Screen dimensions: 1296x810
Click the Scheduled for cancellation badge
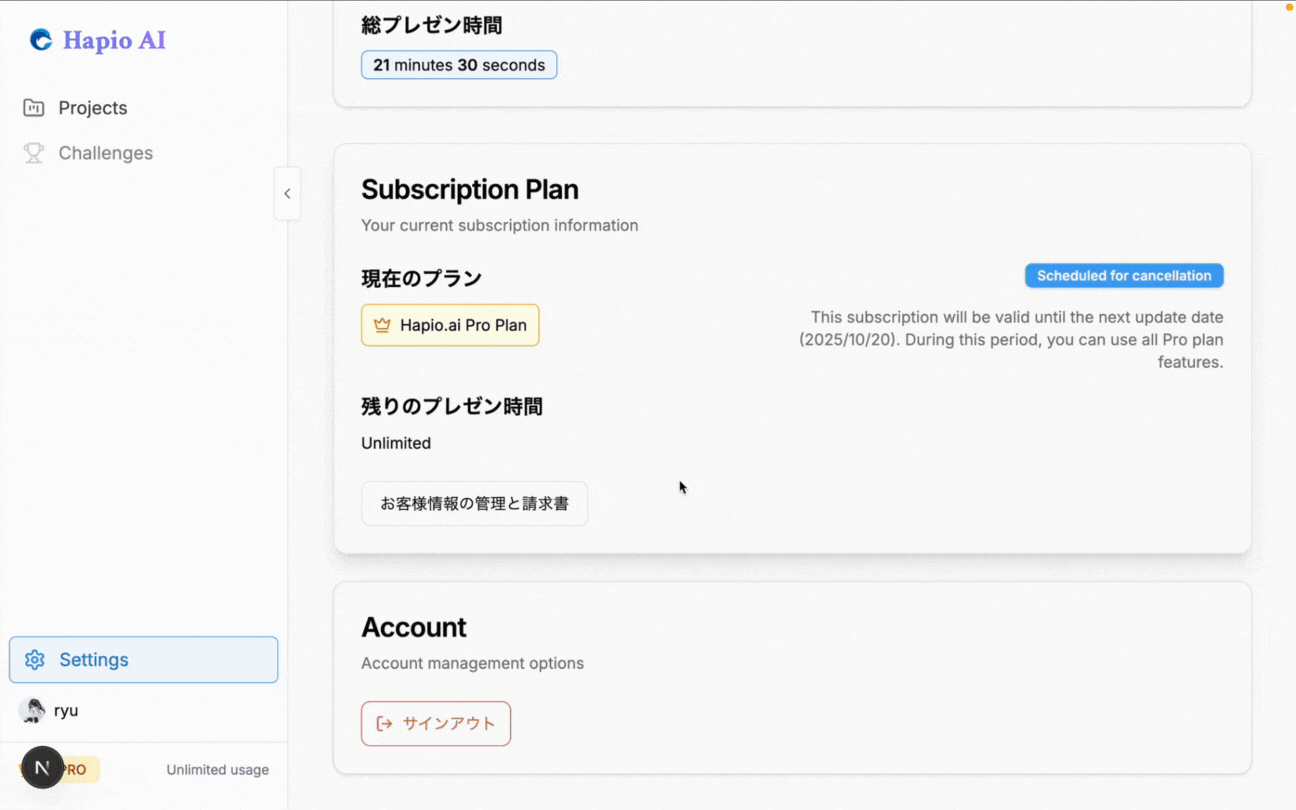point(1124,276)
